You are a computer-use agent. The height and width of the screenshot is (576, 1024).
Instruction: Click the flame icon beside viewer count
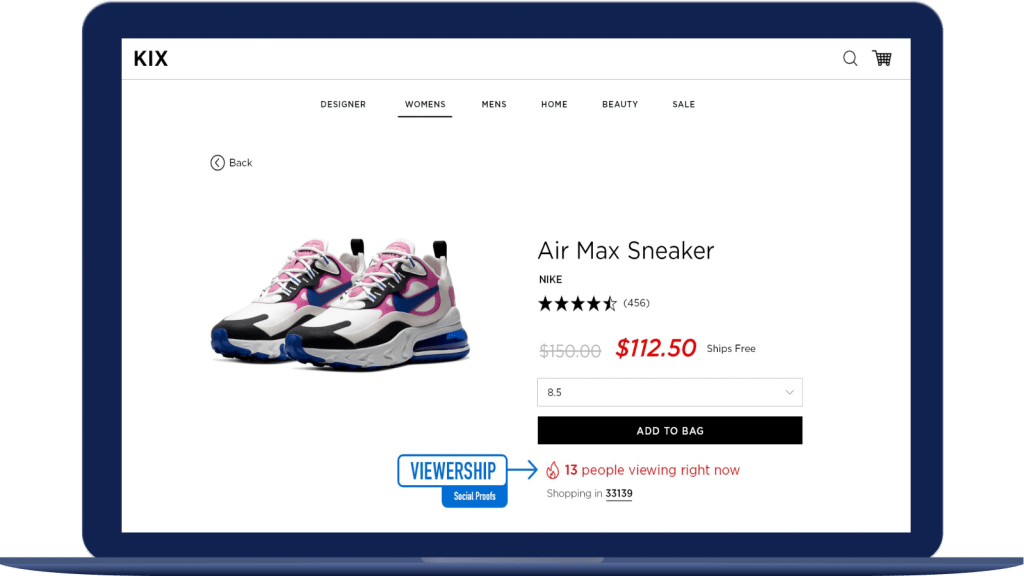(552, 470)
